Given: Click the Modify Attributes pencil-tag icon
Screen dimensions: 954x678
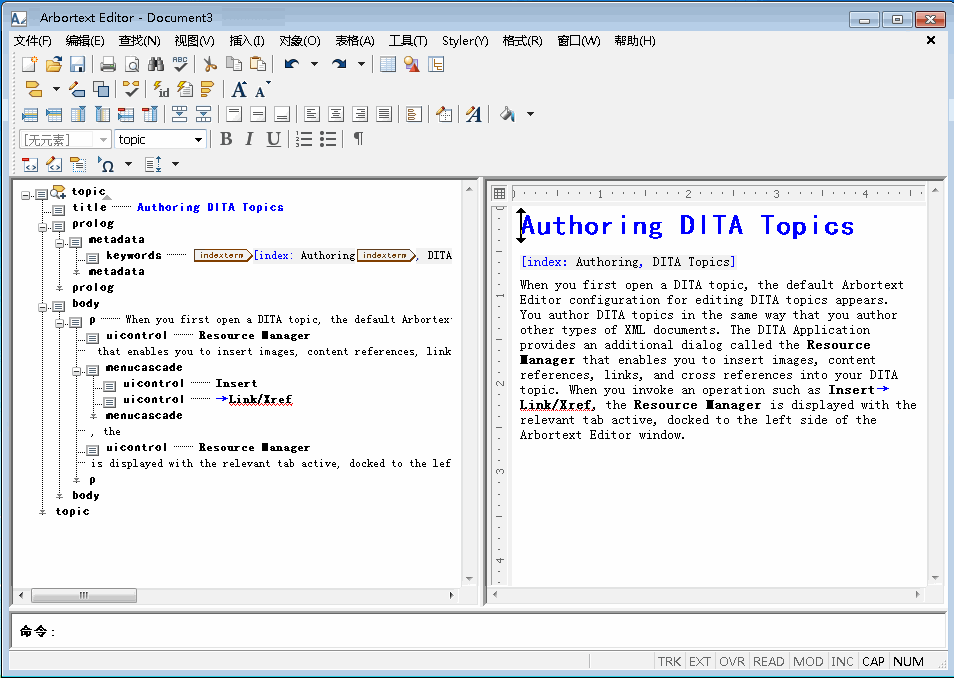Looking at the screenshot, I should click(x=77, y=89).
